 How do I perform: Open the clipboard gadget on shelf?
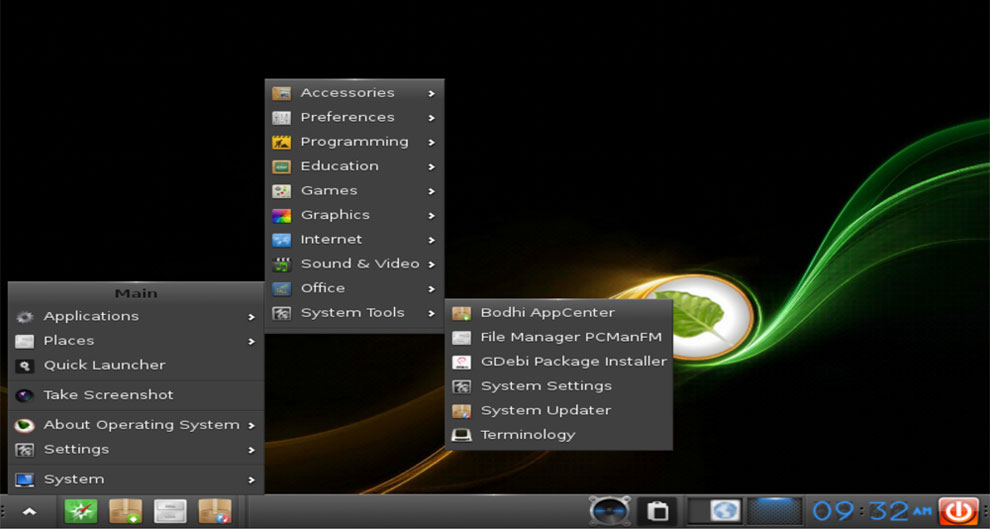(657, 511)
